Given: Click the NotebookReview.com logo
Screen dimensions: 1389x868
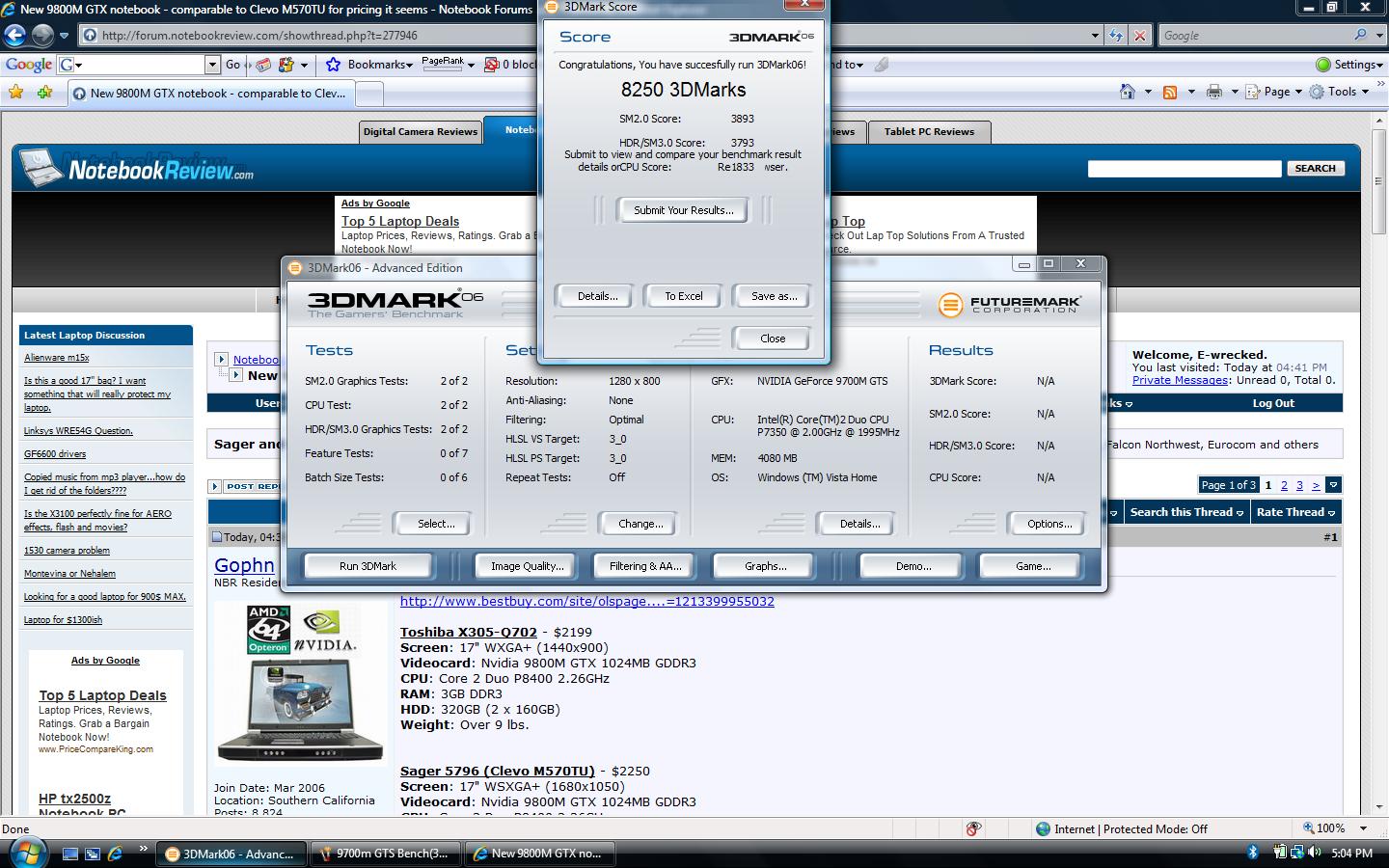Looking at the screenshot, I should pos(138,169).
